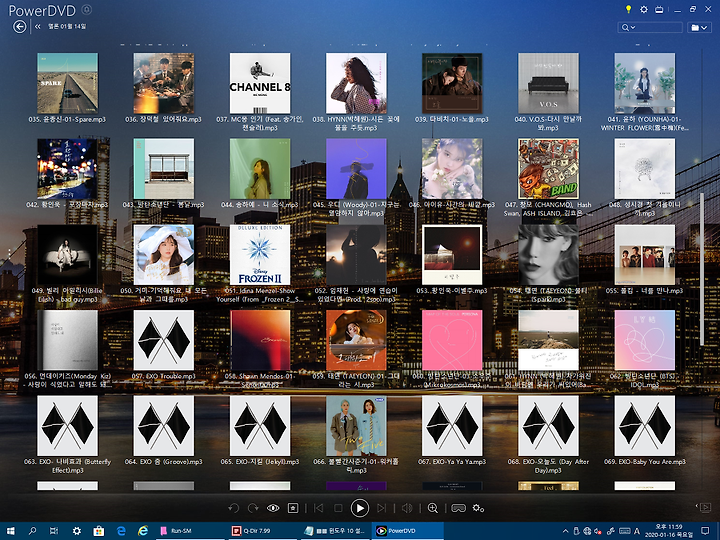Select the 035 Spare album thumbnail

click(x=68, y=83)
